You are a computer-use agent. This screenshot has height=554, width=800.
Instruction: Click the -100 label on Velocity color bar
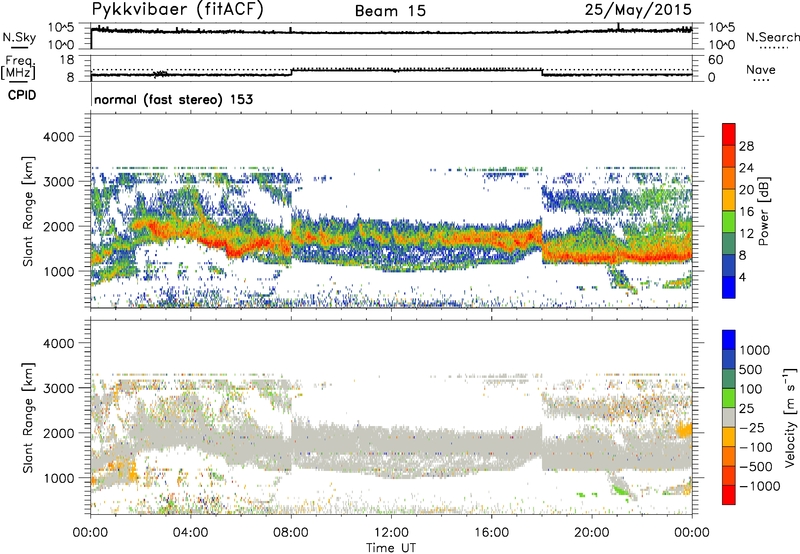click(x=756, y=447)
